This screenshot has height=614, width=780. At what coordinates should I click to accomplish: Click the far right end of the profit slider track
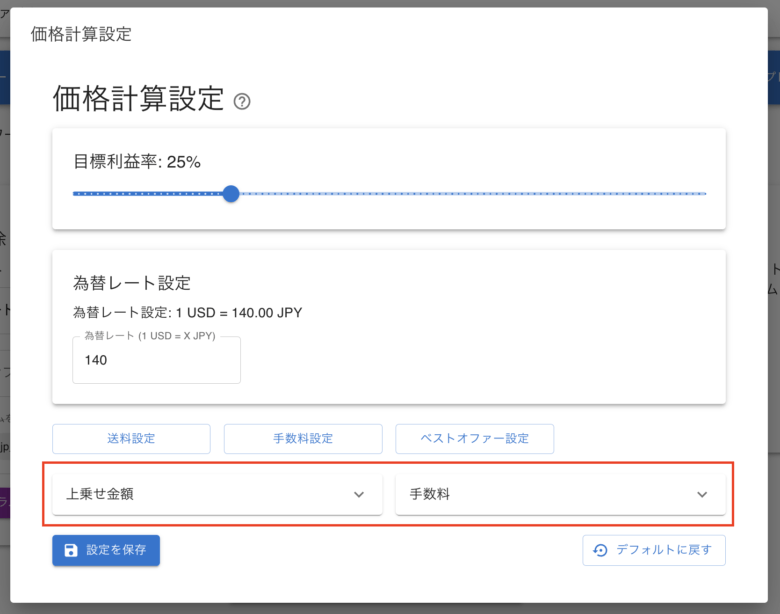coord(705,193)
